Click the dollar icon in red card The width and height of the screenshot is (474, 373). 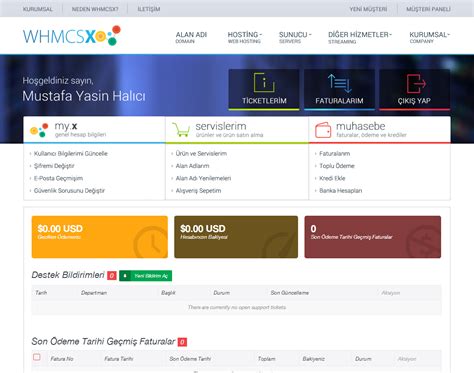[x=425, y=241]
